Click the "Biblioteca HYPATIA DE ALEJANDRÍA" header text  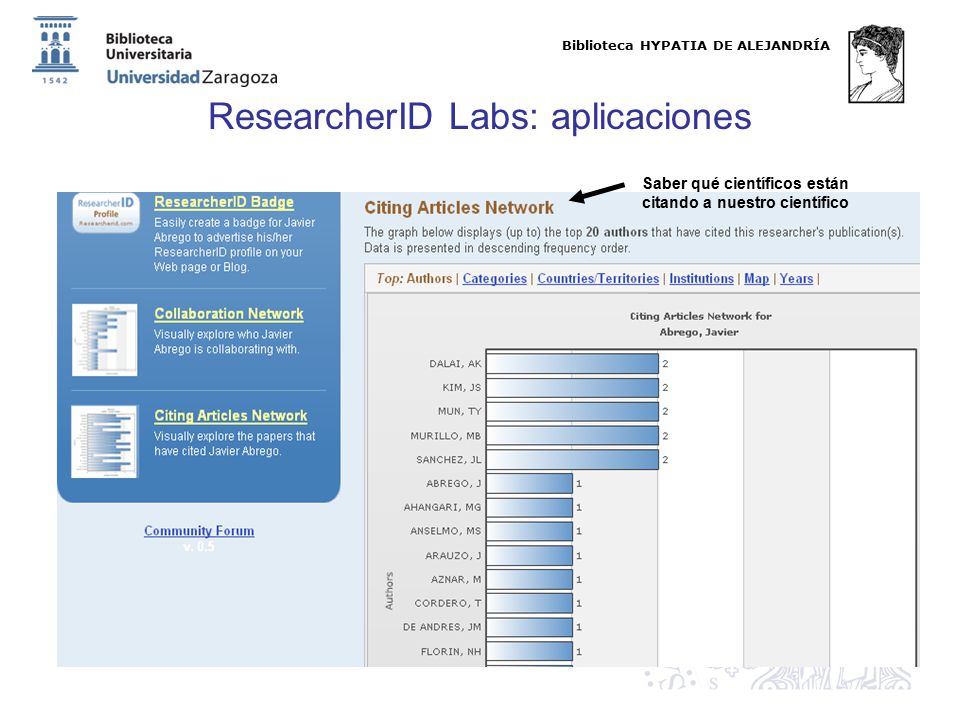click(696, 45)
